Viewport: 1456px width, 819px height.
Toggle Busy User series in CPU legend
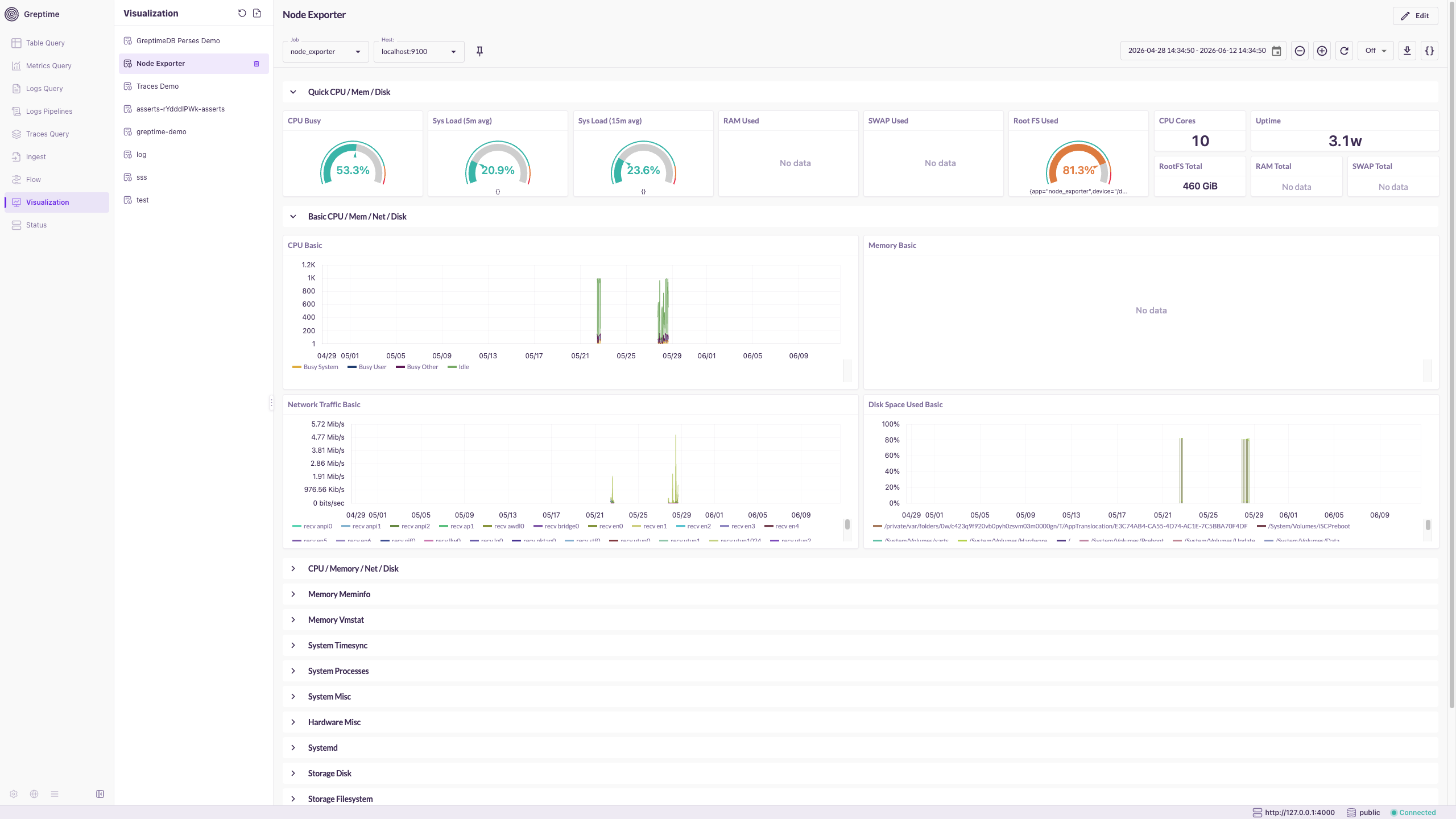coord(367,367)
